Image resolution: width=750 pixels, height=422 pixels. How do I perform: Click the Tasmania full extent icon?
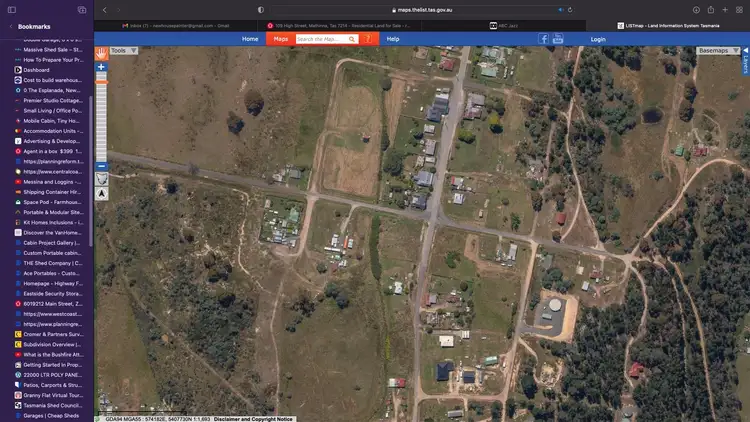tap(101, 179)
